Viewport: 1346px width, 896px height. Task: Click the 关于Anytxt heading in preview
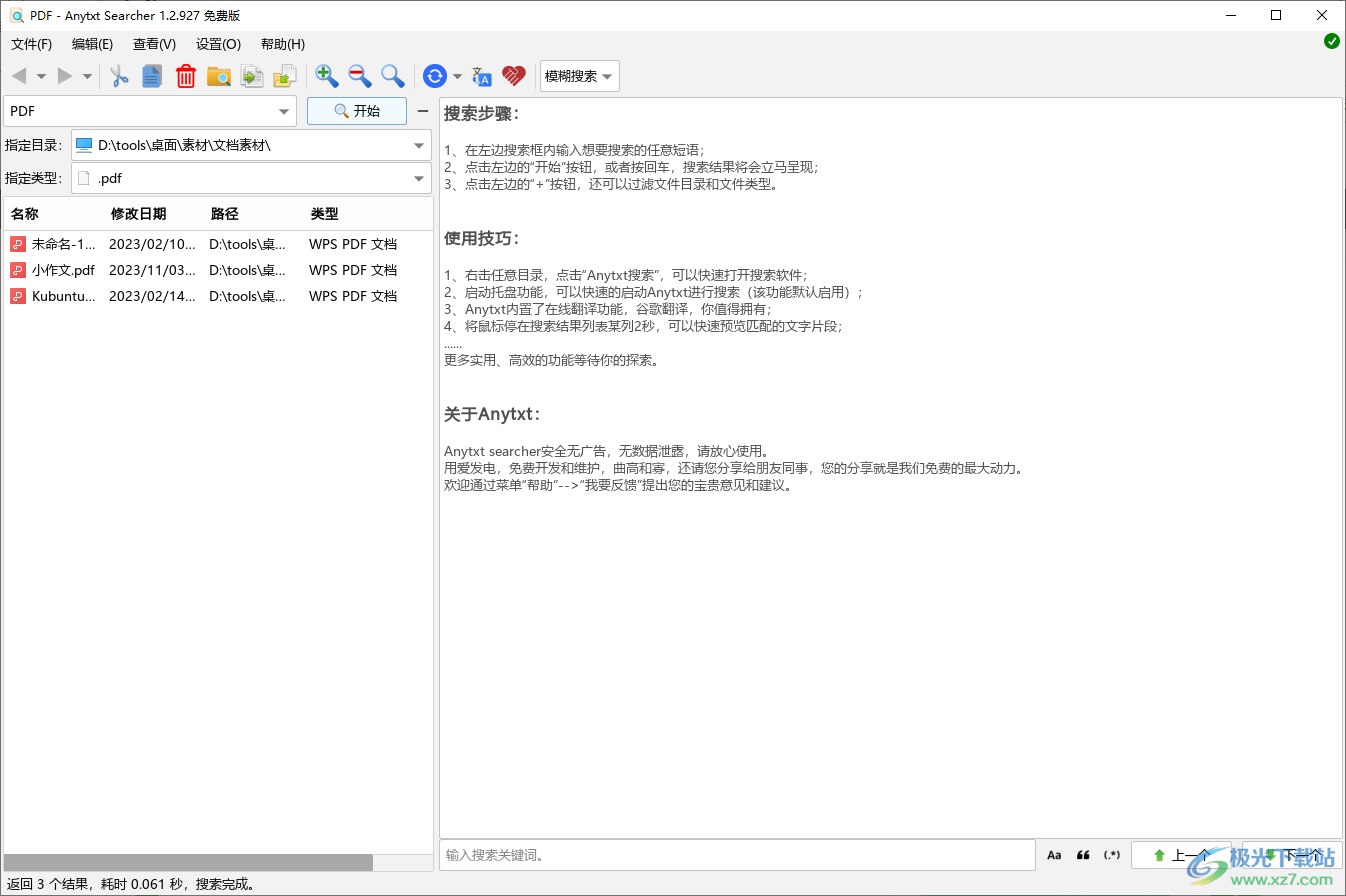pos(492,414)
